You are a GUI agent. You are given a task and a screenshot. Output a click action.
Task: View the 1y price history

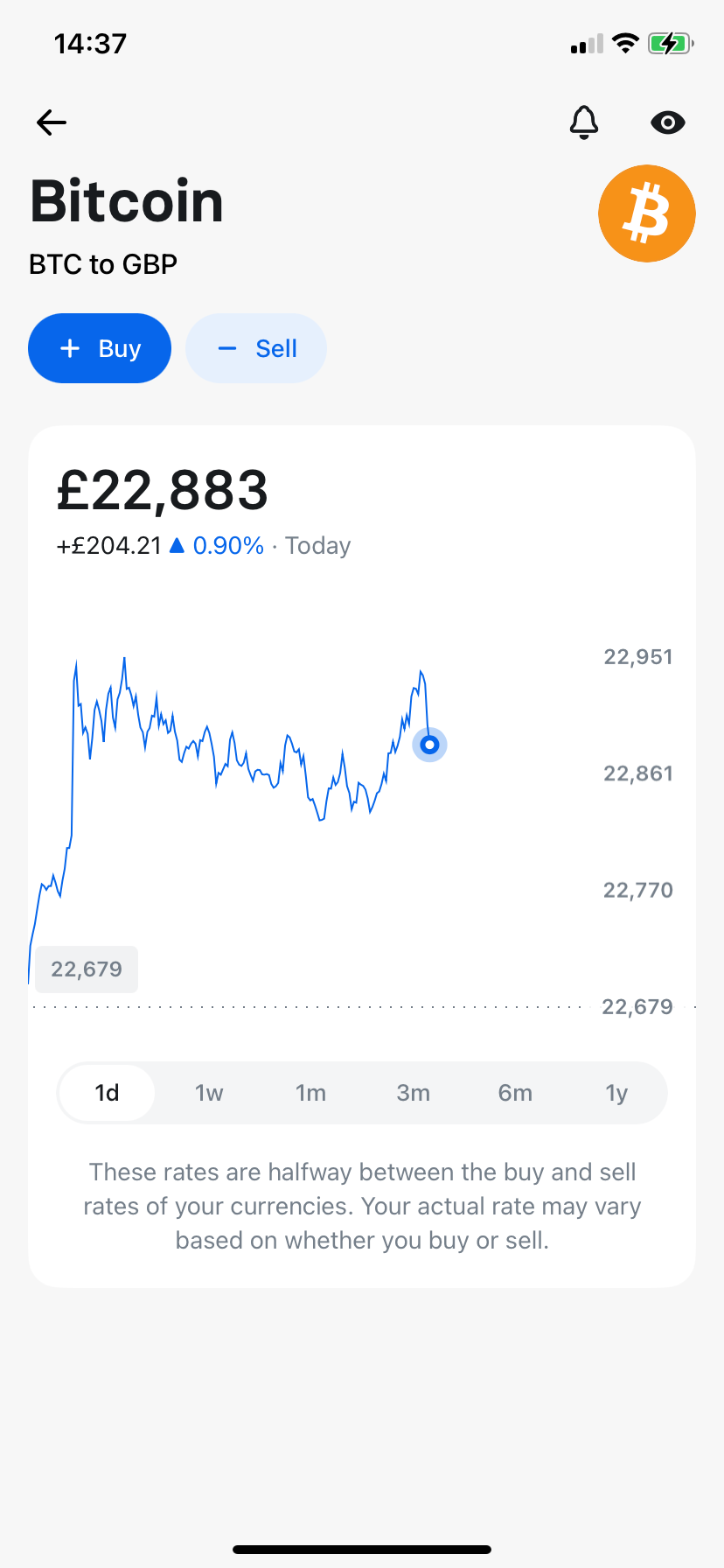pos(616,1093)
